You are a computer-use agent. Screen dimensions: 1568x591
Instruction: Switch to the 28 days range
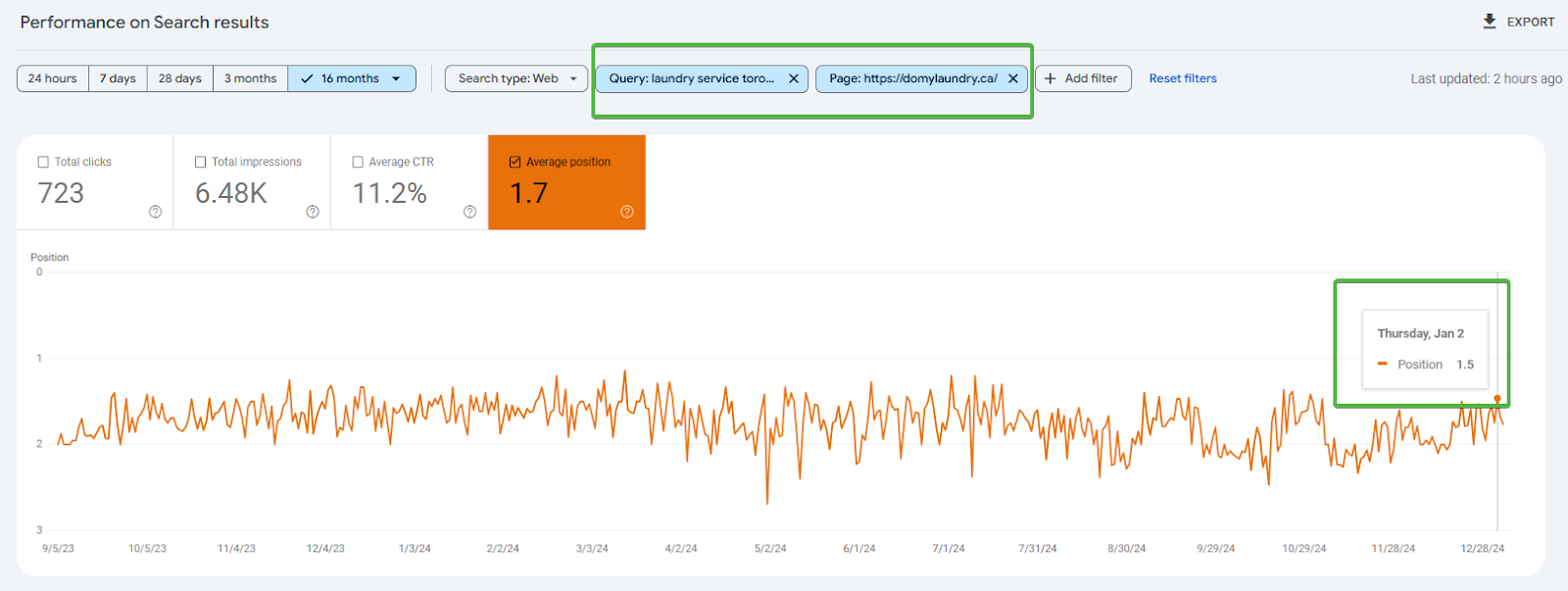(x=180, y=78)
